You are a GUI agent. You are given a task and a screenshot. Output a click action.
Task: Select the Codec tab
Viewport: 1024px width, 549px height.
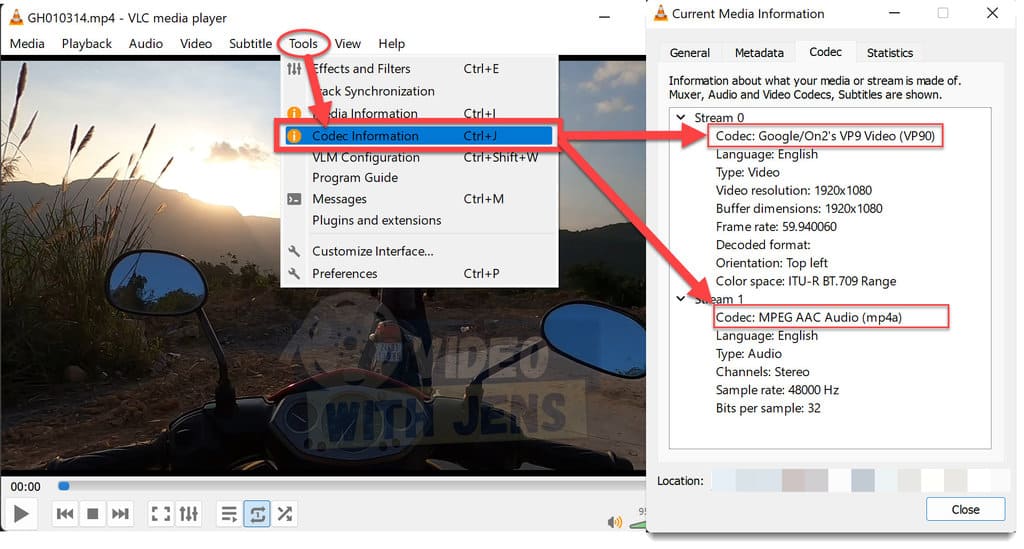[825, 52]
